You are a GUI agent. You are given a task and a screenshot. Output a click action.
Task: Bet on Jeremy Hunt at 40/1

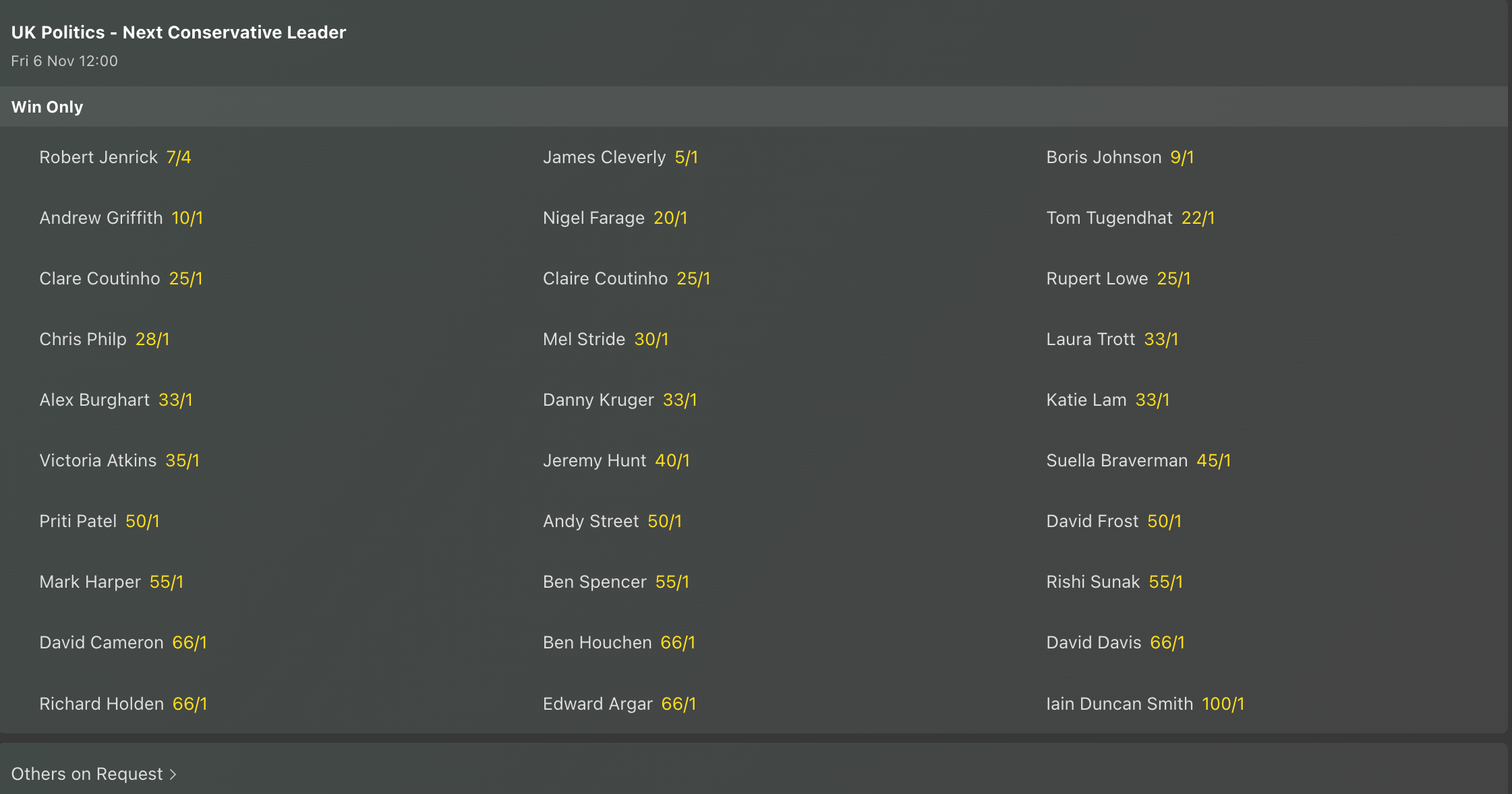[x=672, y=461]
